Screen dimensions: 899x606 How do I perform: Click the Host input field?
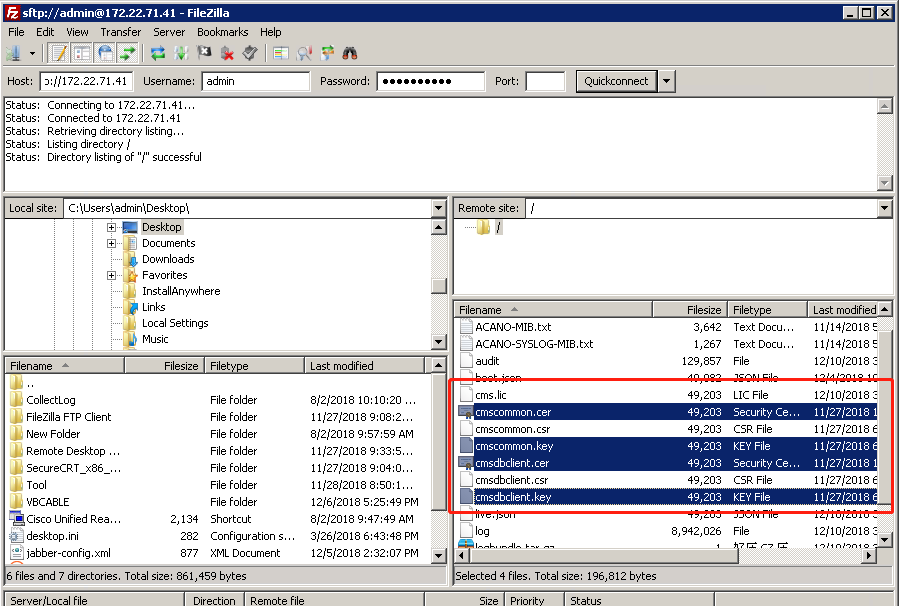(87, 81)
